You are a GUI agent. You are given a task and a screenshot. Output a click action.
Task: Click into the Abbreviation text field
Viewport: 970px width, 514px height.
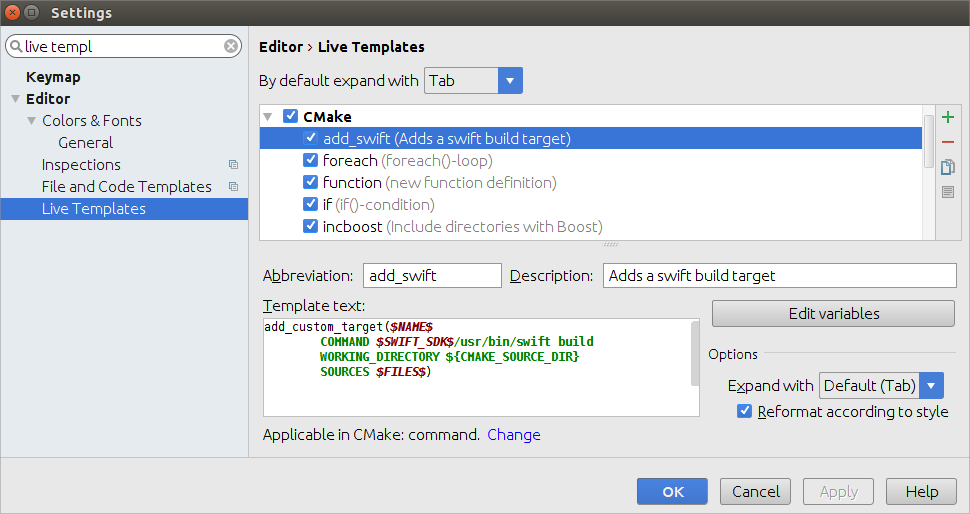(431, 276)
